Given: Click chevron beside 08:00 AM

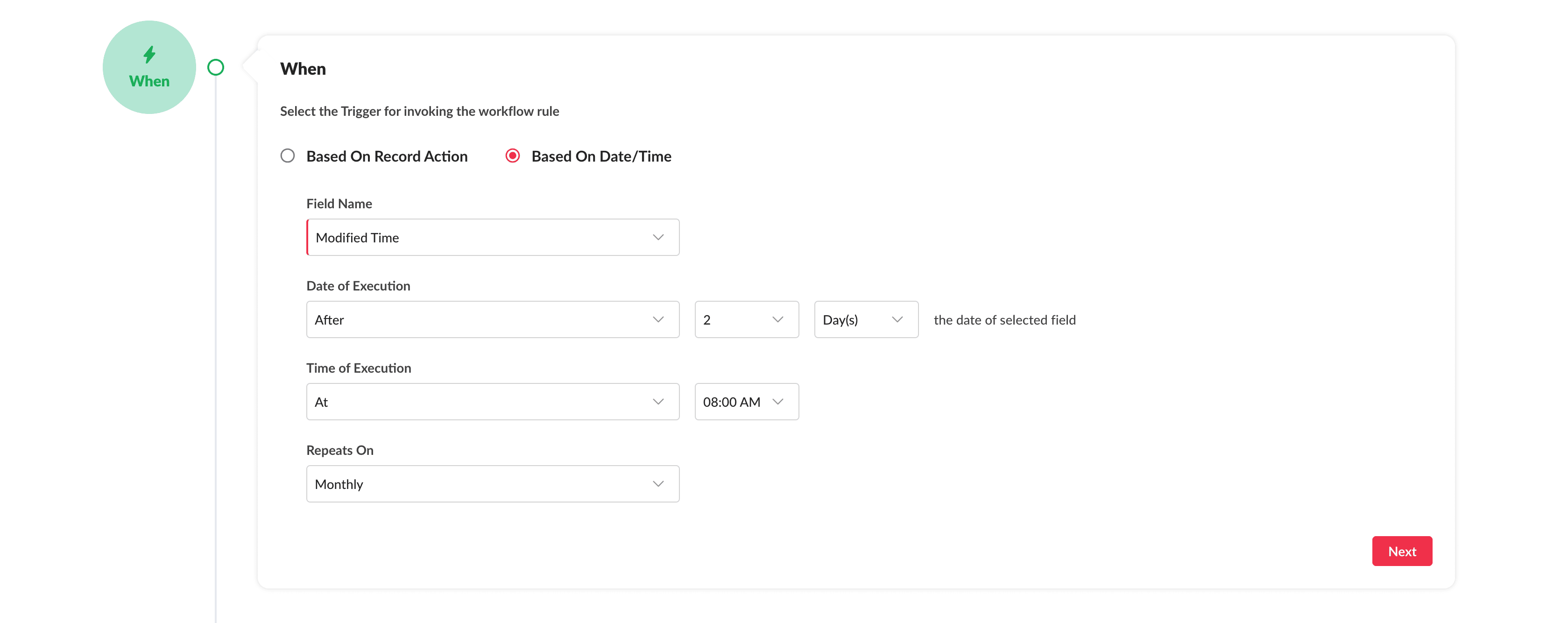Looking at the screenshot, I should point(777,402).
